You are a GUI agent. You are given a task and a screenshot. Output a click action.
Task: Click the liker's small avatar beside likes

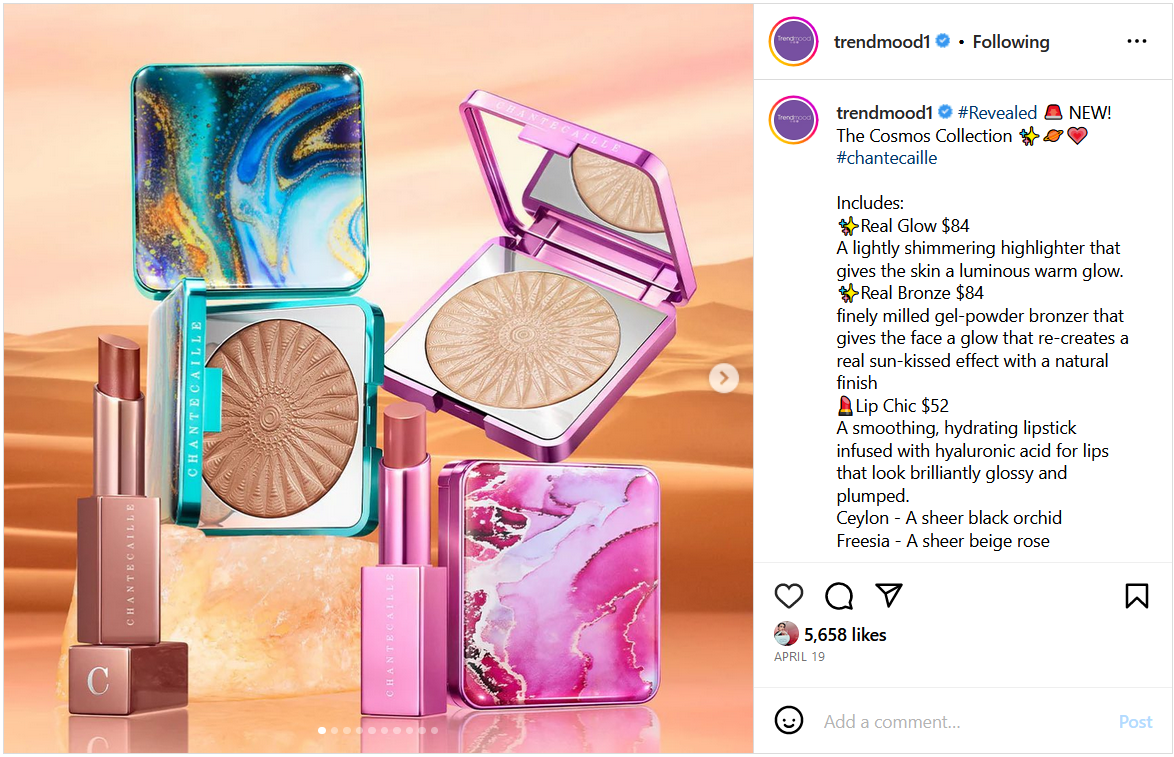tap(786, 634)
